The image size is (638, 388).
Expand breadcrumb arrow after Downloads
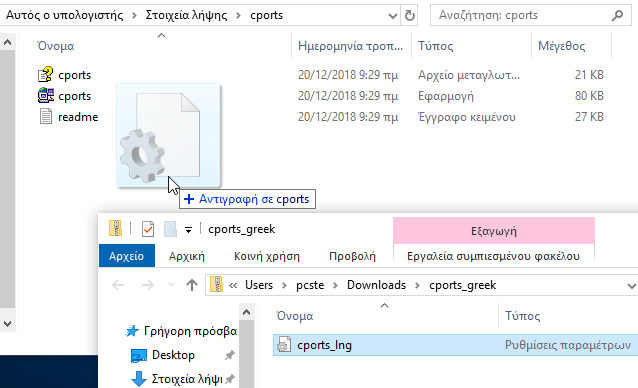(x=417, y=286)
